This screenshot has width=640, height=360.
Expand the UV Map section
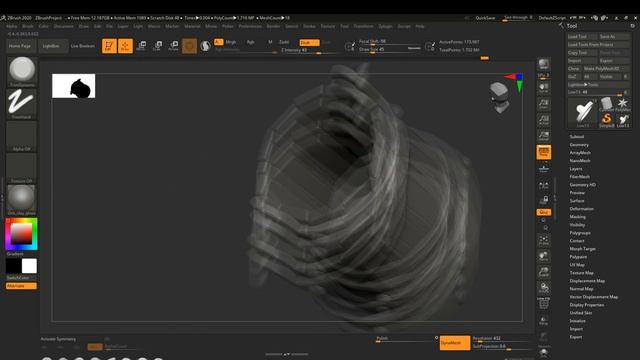click(x=577, y=265)
